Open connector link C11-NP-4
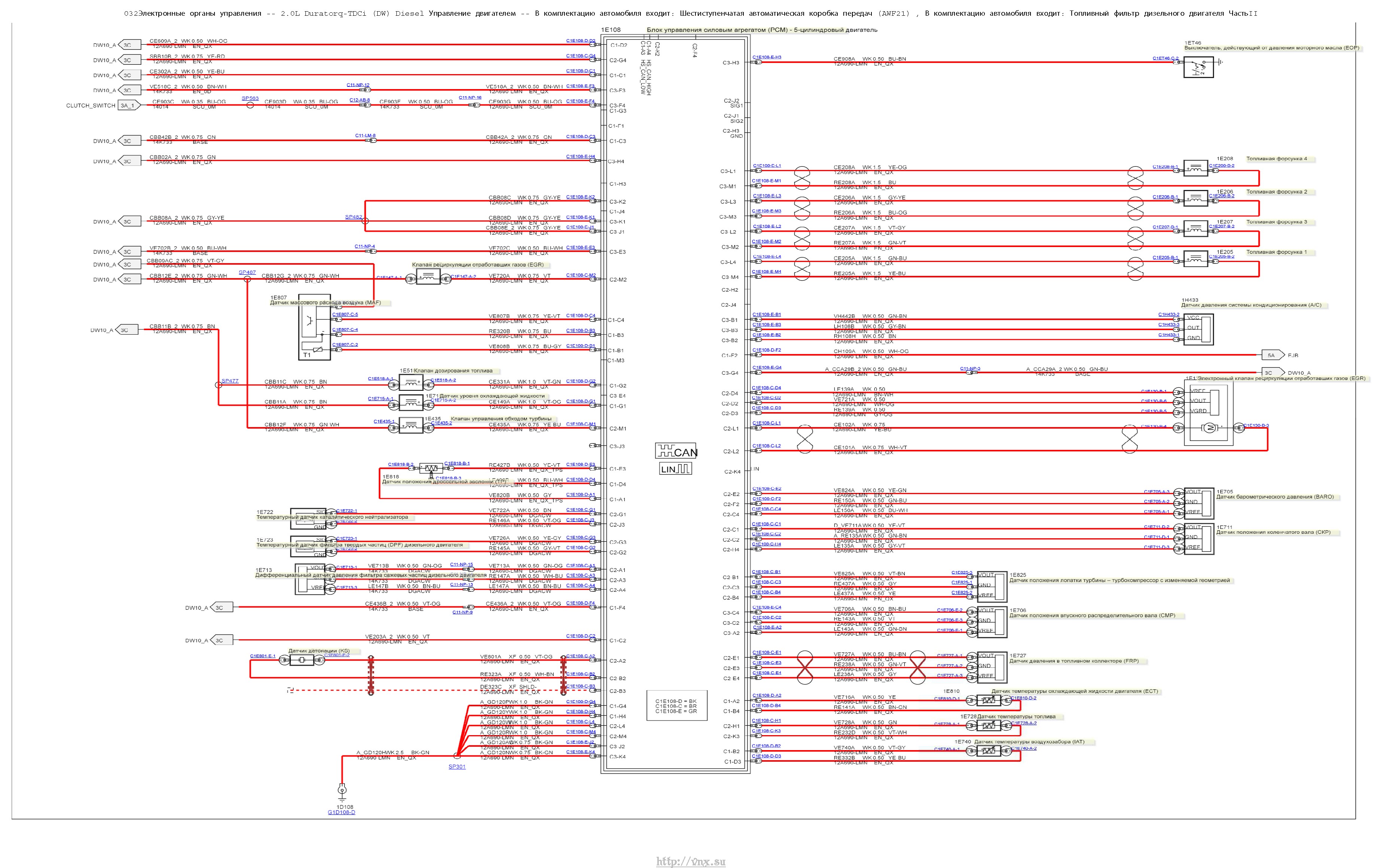The width and height of the screenshot is (1382, 868). click(365, 246)
